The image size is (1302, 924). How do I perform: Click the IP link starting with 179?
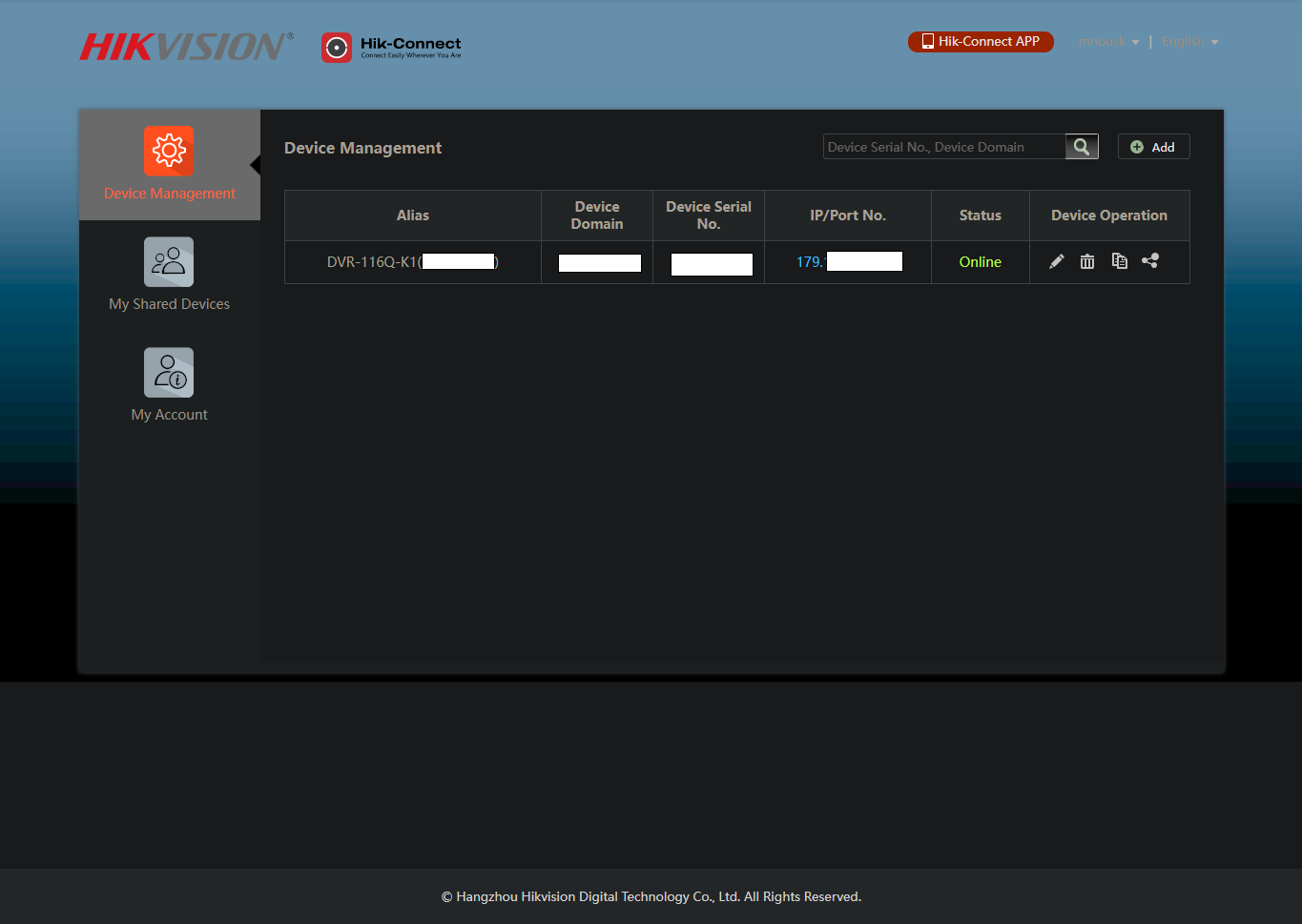pos(809,260)
